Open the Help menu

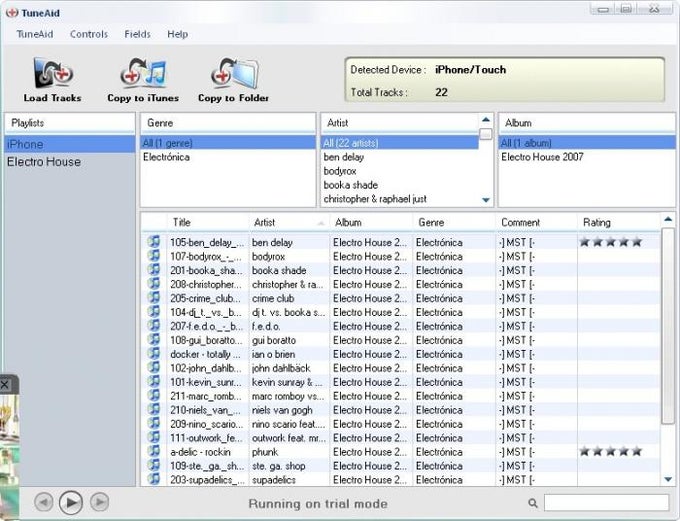[177, 34]
